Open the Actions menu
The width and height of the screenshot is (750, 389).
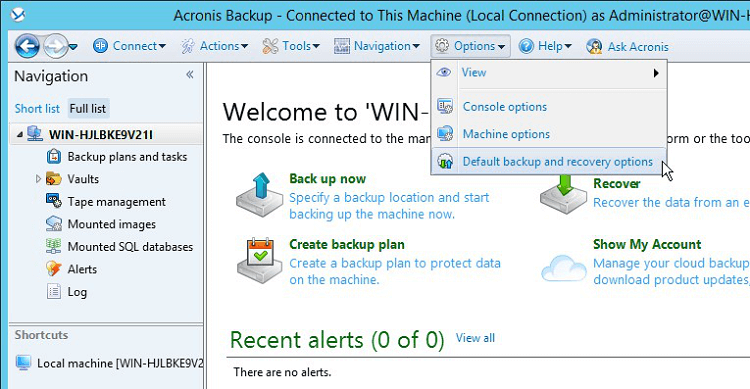click(x=224, y=46)
